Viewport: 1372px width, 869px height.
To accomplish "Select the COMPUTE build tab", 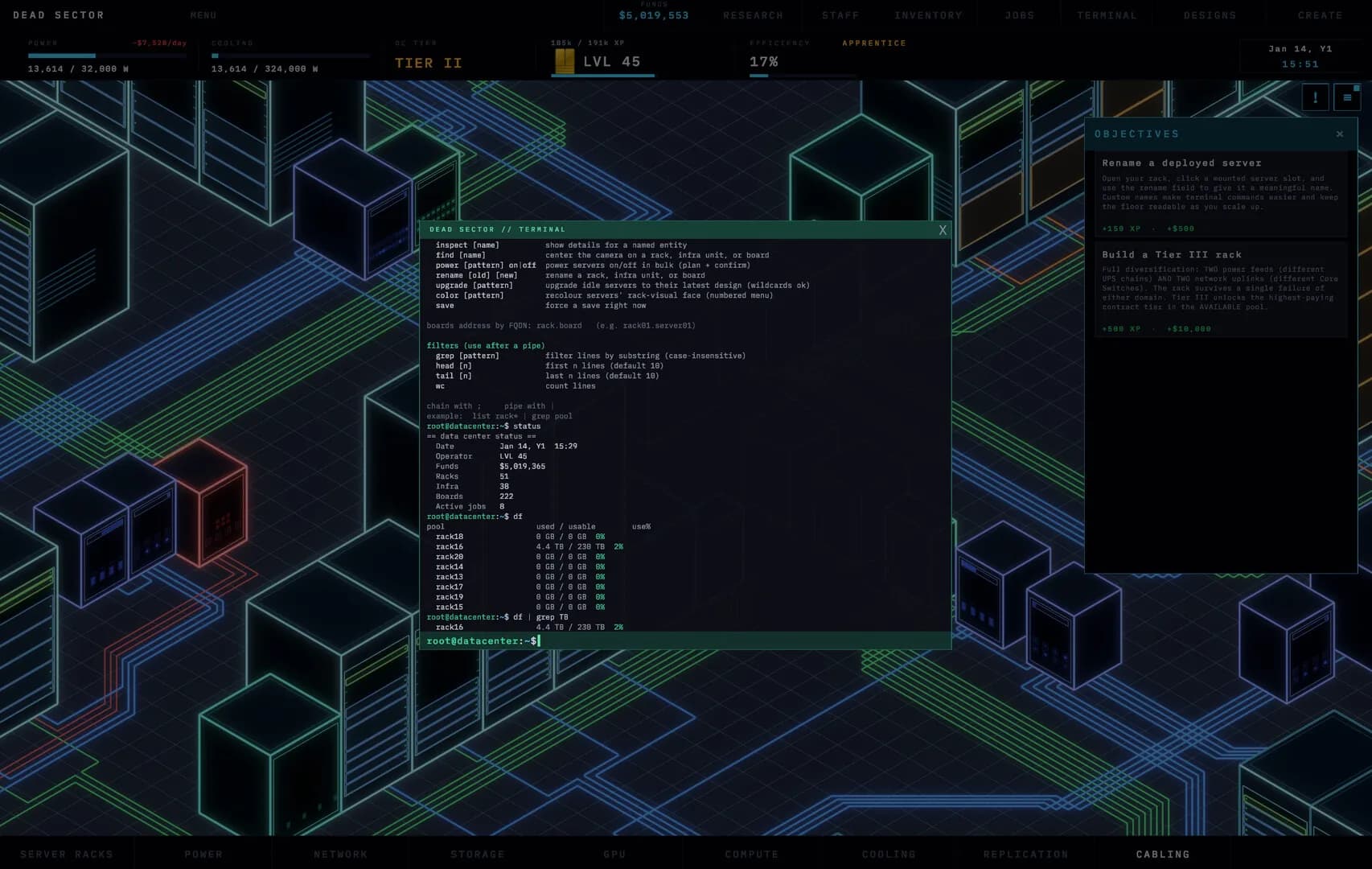I will [x=752, y=855].
